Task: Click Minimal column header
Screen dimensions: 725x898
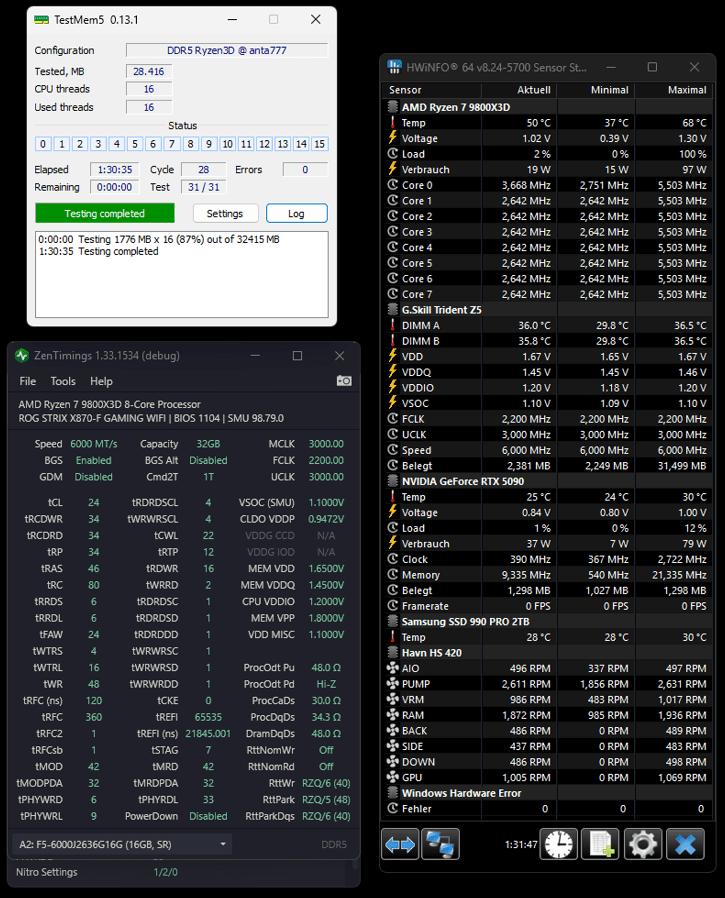Action: pos(596,90)
